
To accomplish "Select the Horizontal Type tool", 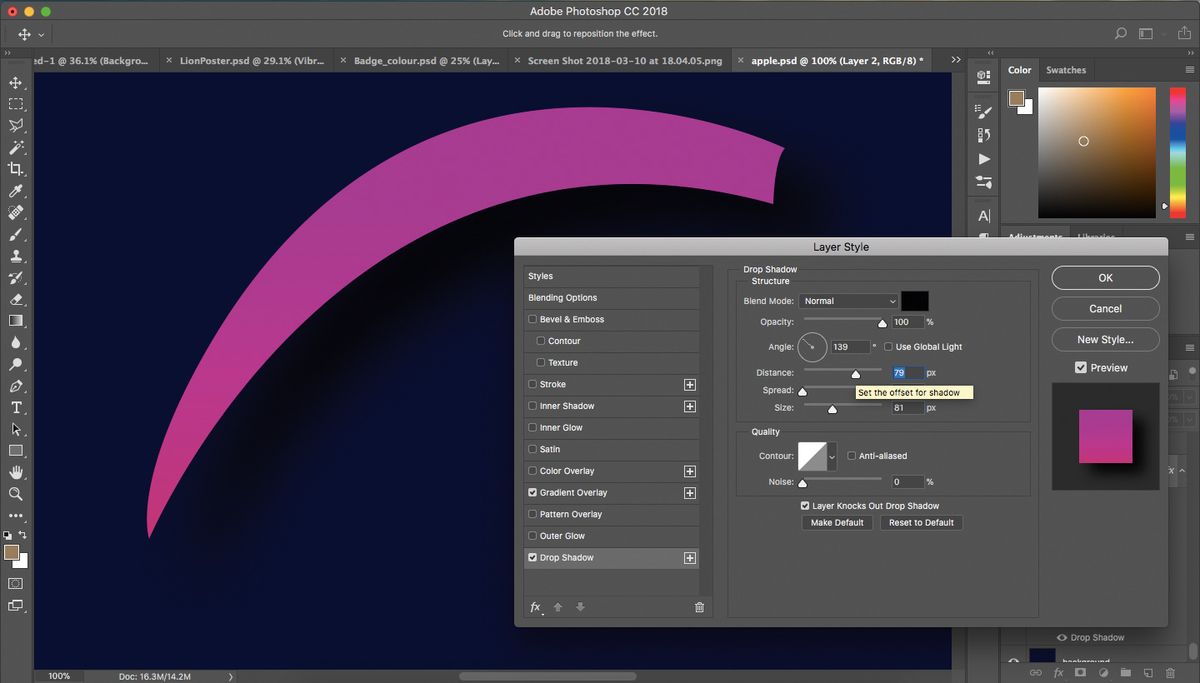I will (16, 409).
